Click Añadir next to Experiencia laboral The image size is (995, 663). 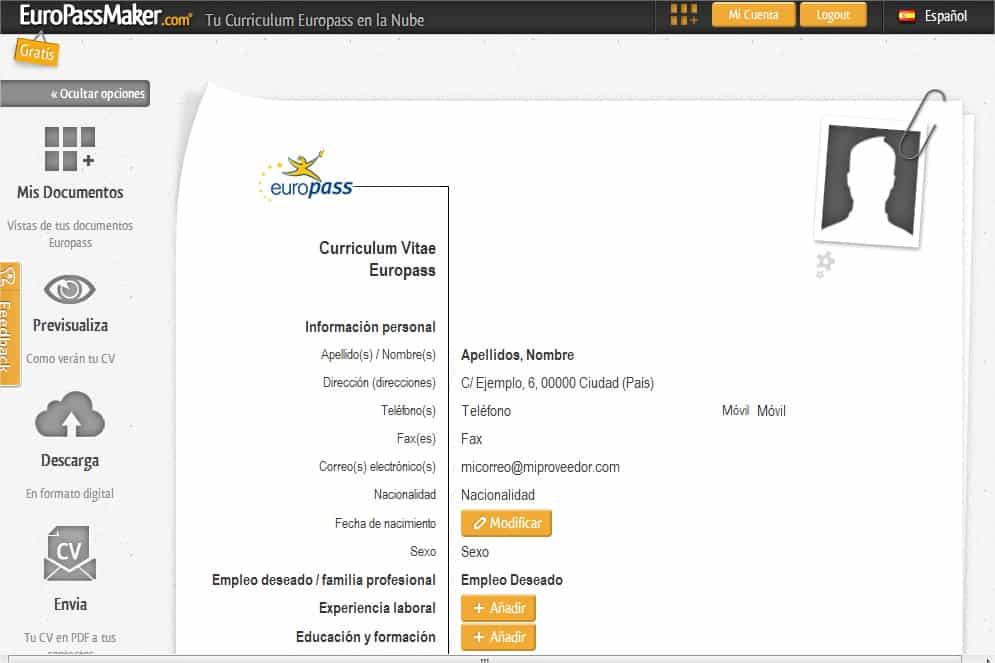pyautogui.click(x=497, y=608)
